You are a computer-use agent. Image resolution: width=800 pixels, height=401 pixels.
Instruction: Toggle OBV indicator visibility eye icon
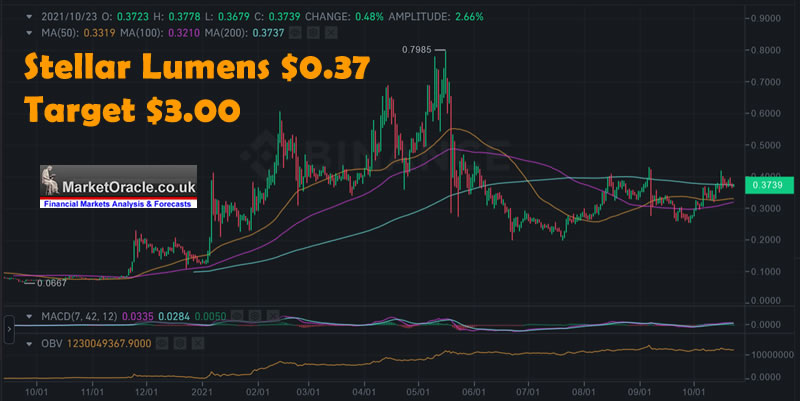(162, 343)
